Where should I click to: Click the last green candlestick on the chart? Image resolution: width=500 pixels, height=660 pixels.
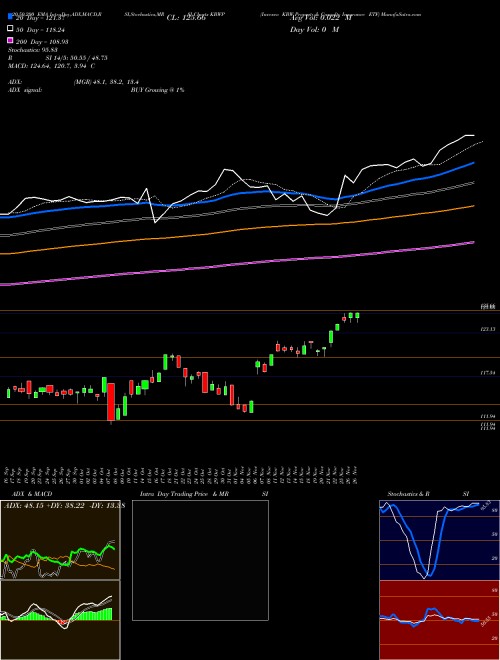pos(357,316)
